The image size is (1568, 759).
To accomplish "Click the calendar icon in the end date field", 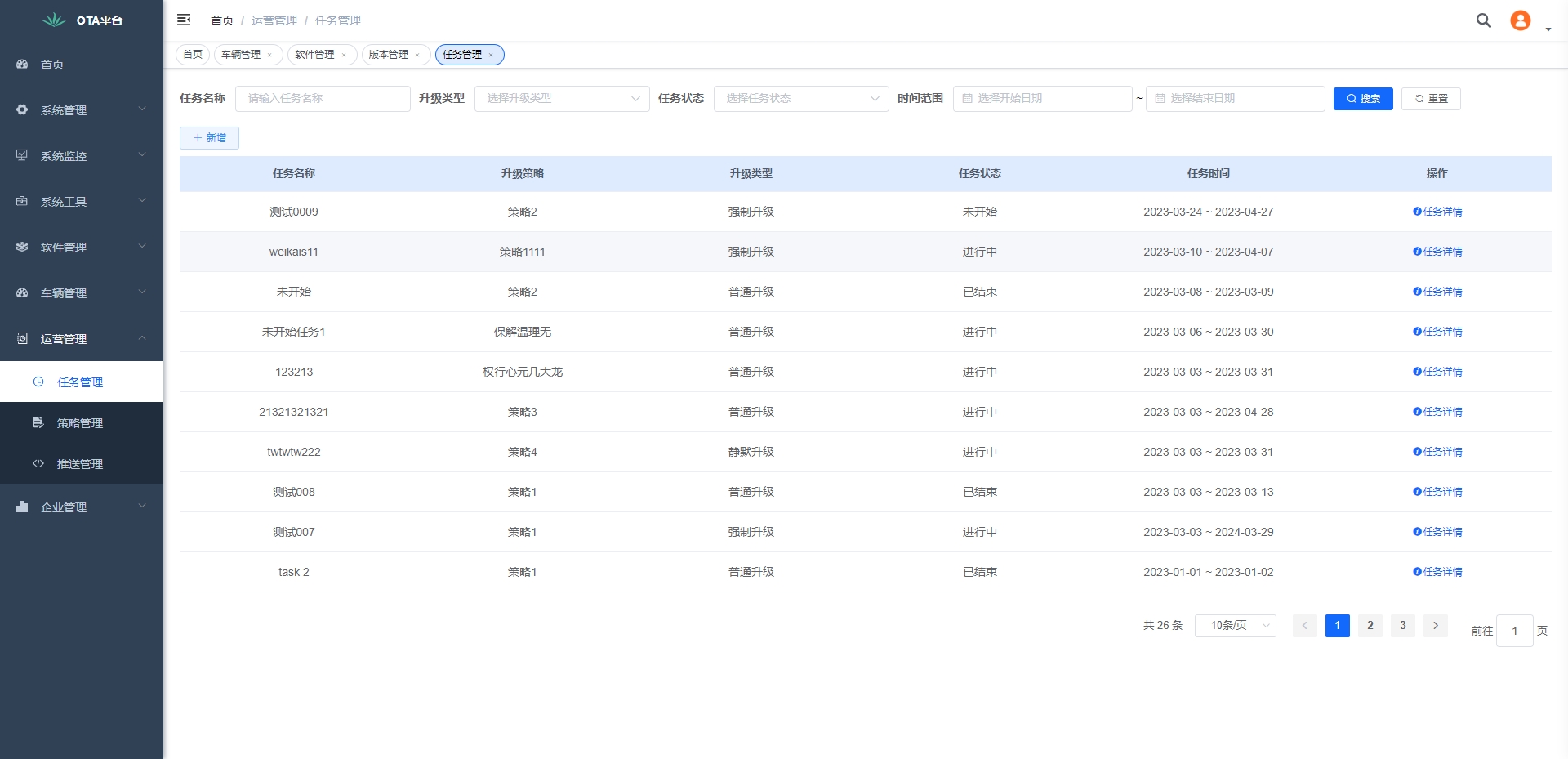I will click(x=1160, y=98).
